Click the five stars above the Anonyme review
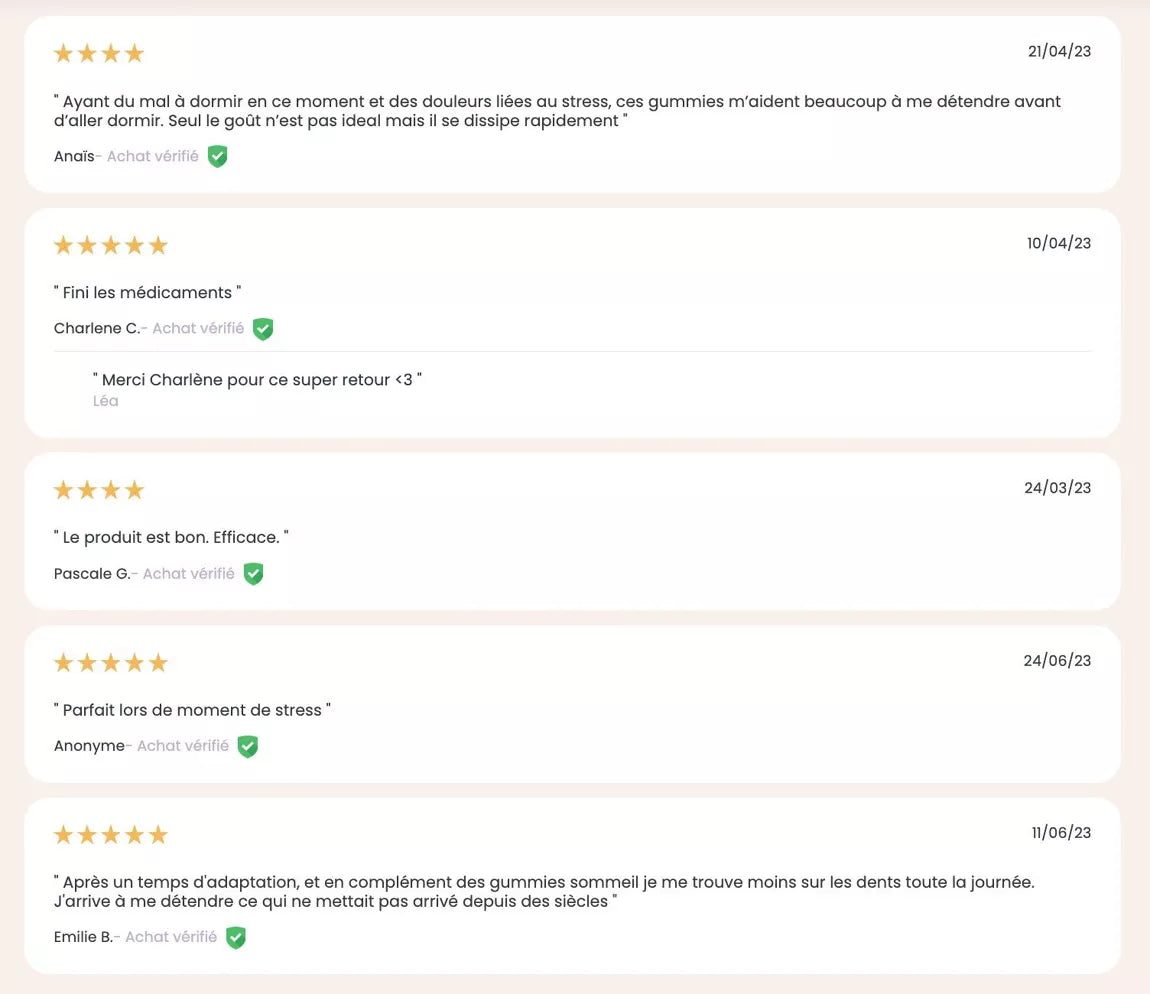1150x994 pixels. coord(111,663)
